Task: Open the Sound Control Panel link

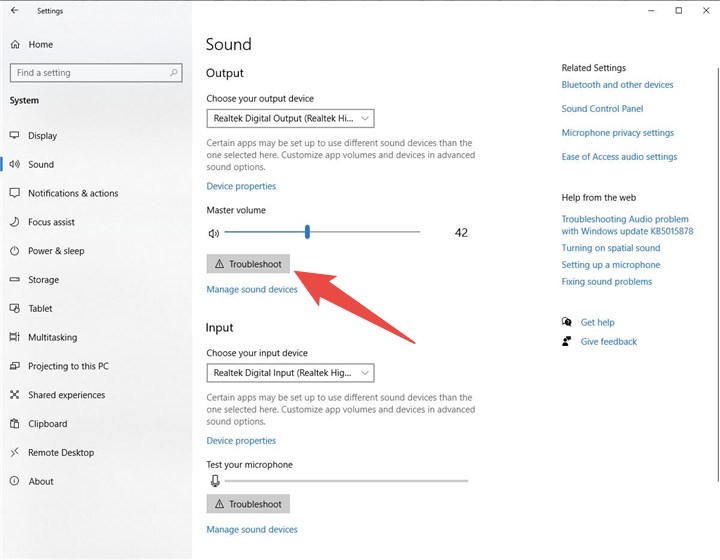Action: (602, 109)
